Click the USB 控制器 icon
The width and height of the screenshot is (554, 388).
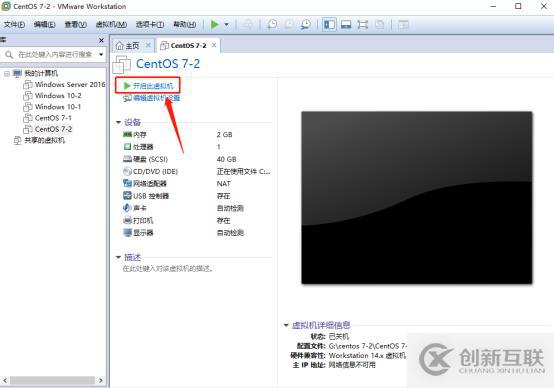pyautogui.click(x=127, y=195)
